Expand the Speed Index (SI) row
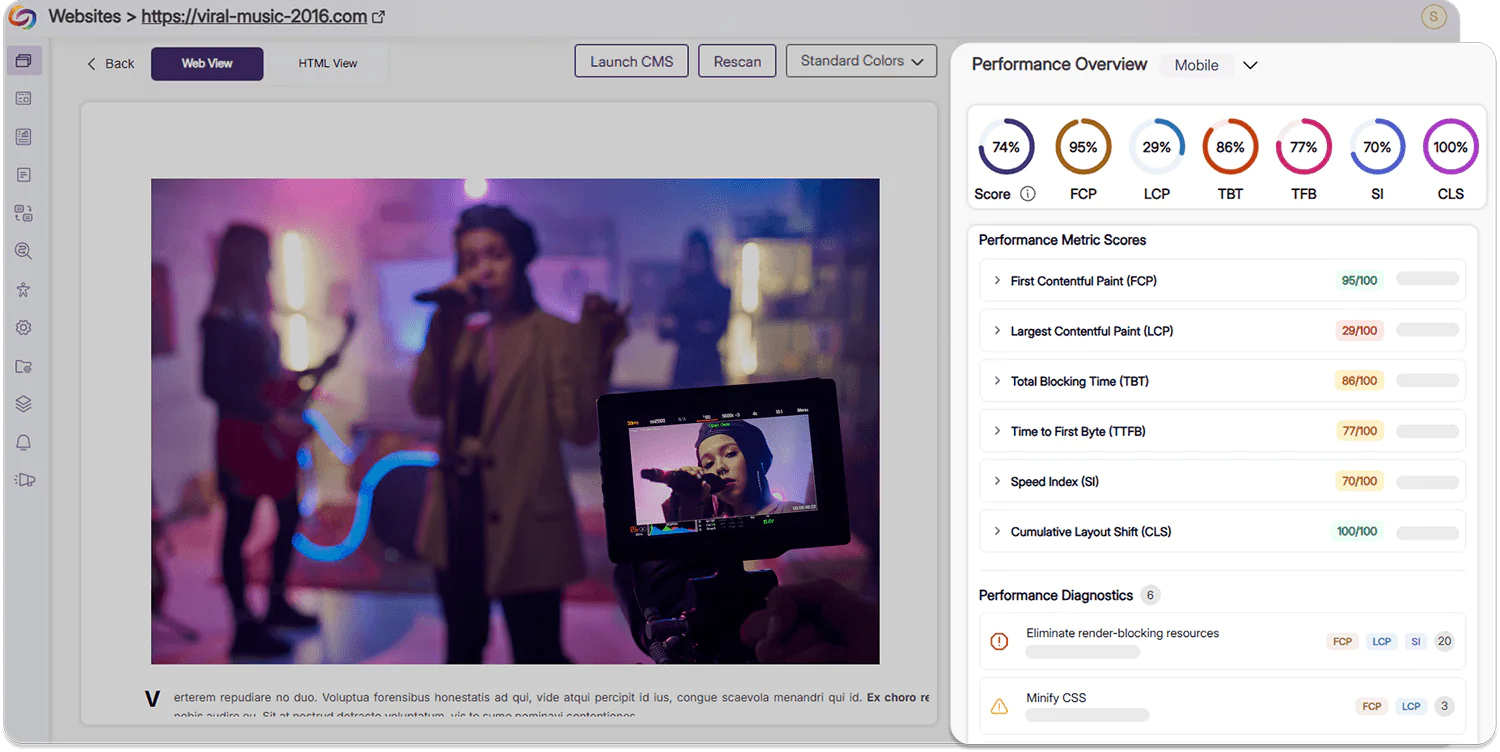This screenshot has width=1500, height=752. pos(1222,481)
